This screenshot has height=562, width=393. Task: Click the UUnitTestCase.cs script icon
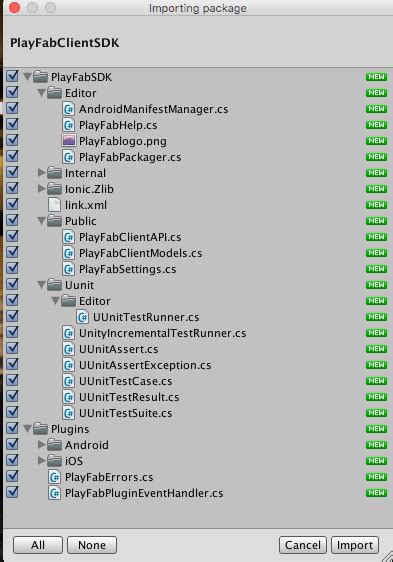pos(68,381)
